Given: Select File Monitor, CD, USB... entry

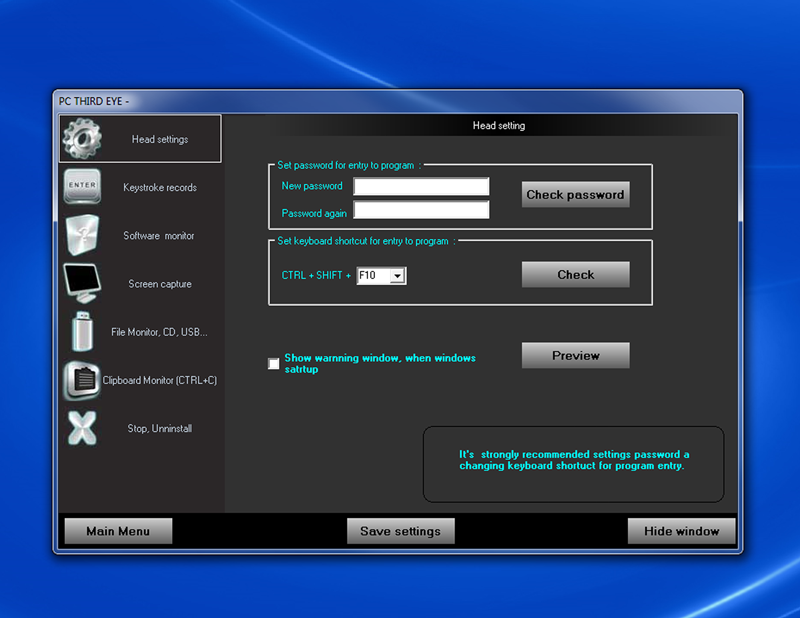Looking at the screenshot, I should (140, 332).
